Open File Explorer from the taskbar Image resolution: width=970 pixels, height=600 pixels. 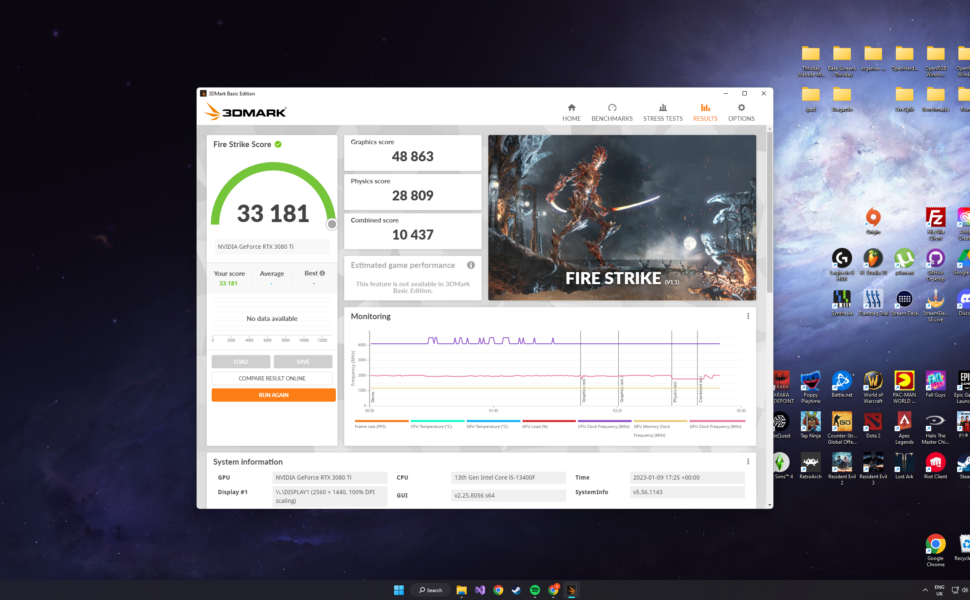click(461, 590)
